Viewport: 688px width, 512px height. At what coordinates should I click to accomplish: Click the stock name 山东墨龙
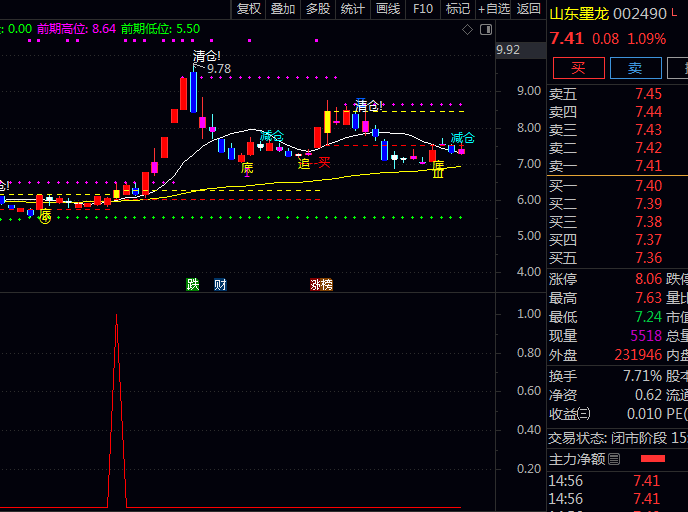pyautogui.click(x=579, y=14)
